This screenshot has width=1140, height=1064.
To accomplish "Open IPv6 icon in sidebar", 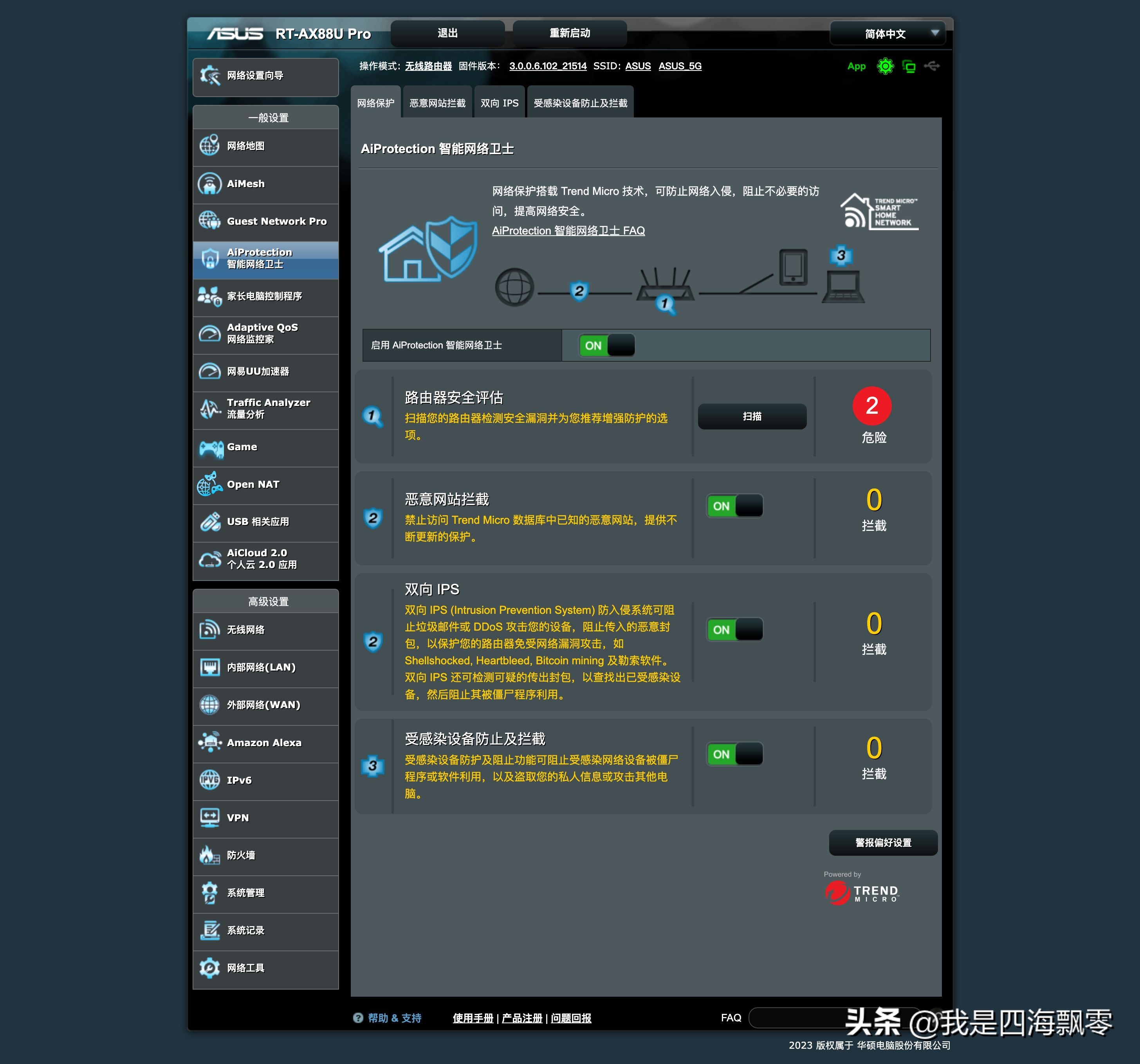I will 209,780.
